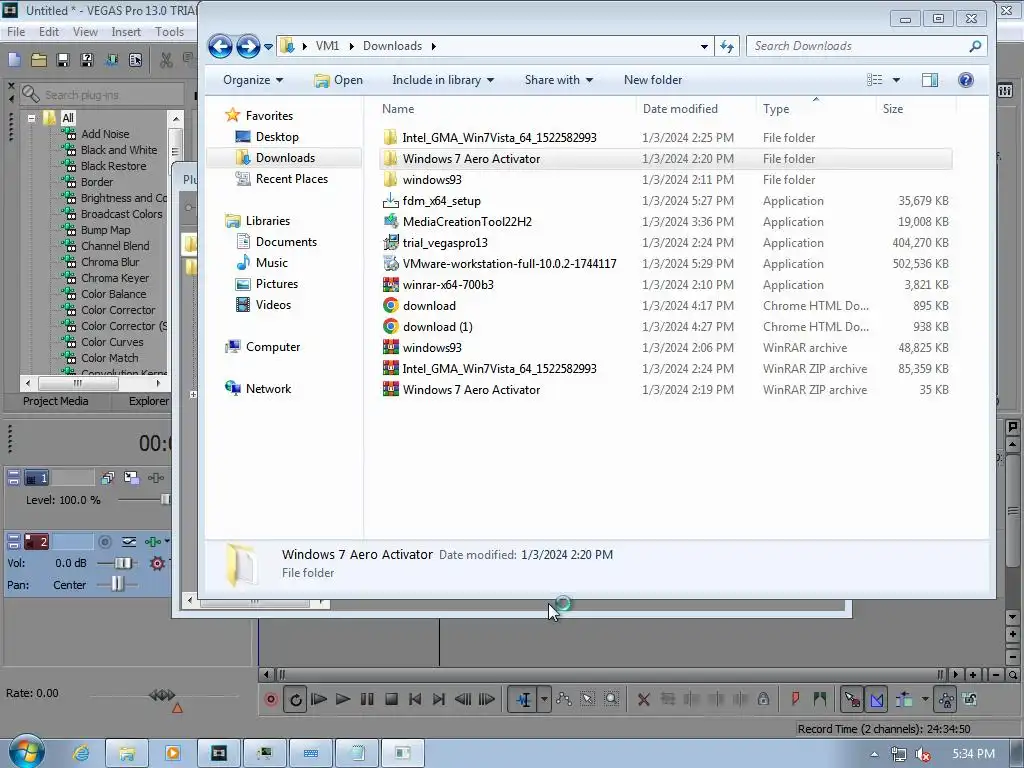Toggle Arm for Record on audio track 2
This screenshot has width=1024, height=768.
tap(104, 541)
